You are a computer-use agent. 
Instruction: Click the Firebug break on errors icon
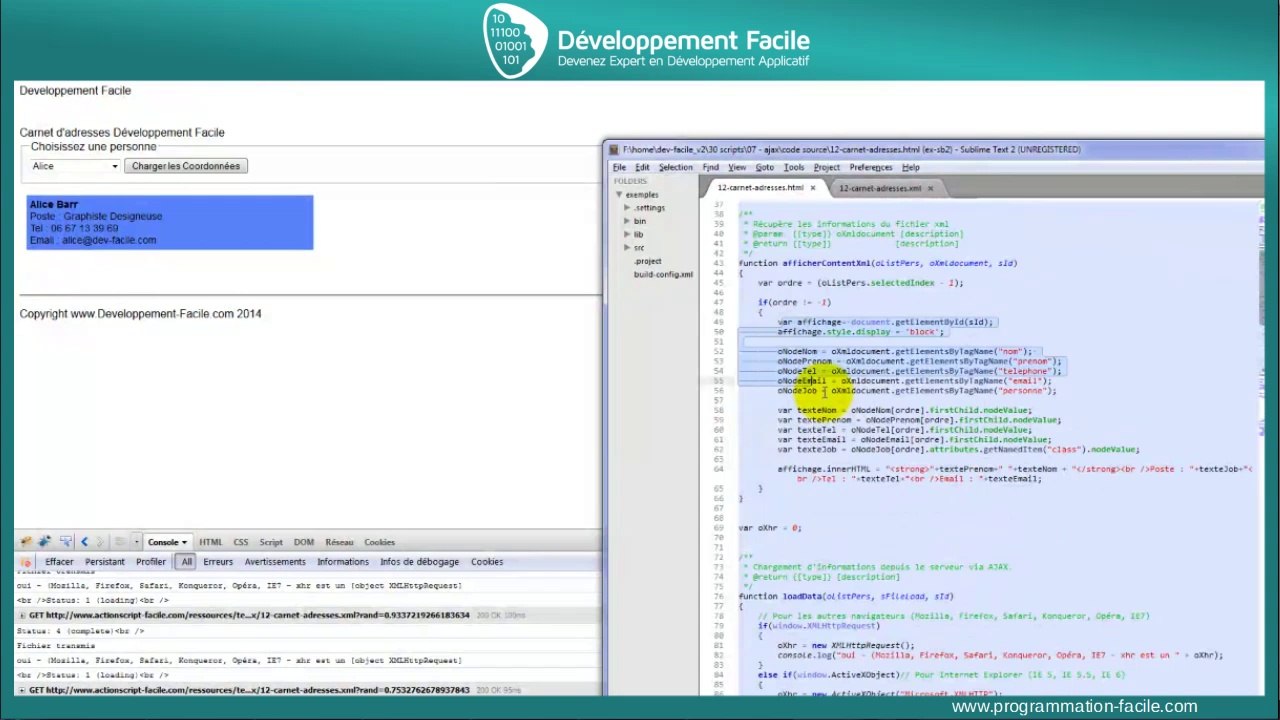click(x=26, y=562)
